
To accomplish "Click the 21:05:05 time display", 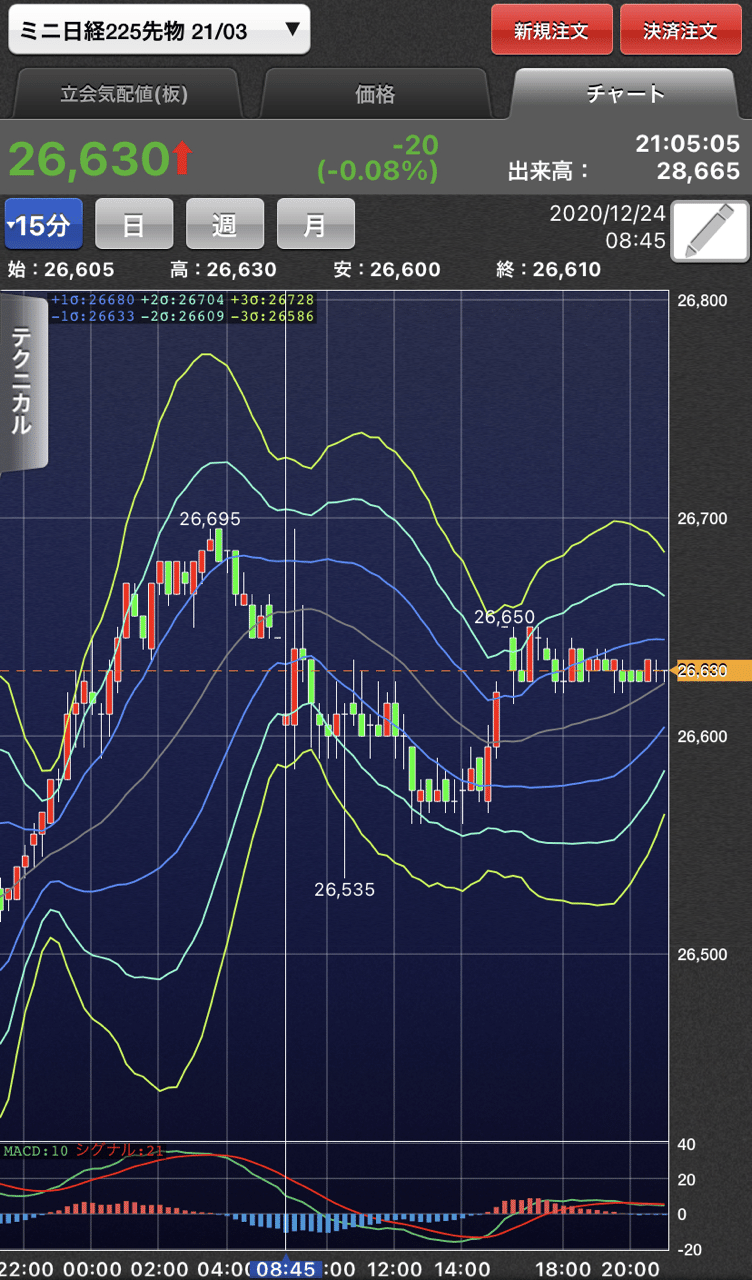I will tap(688, 144).
